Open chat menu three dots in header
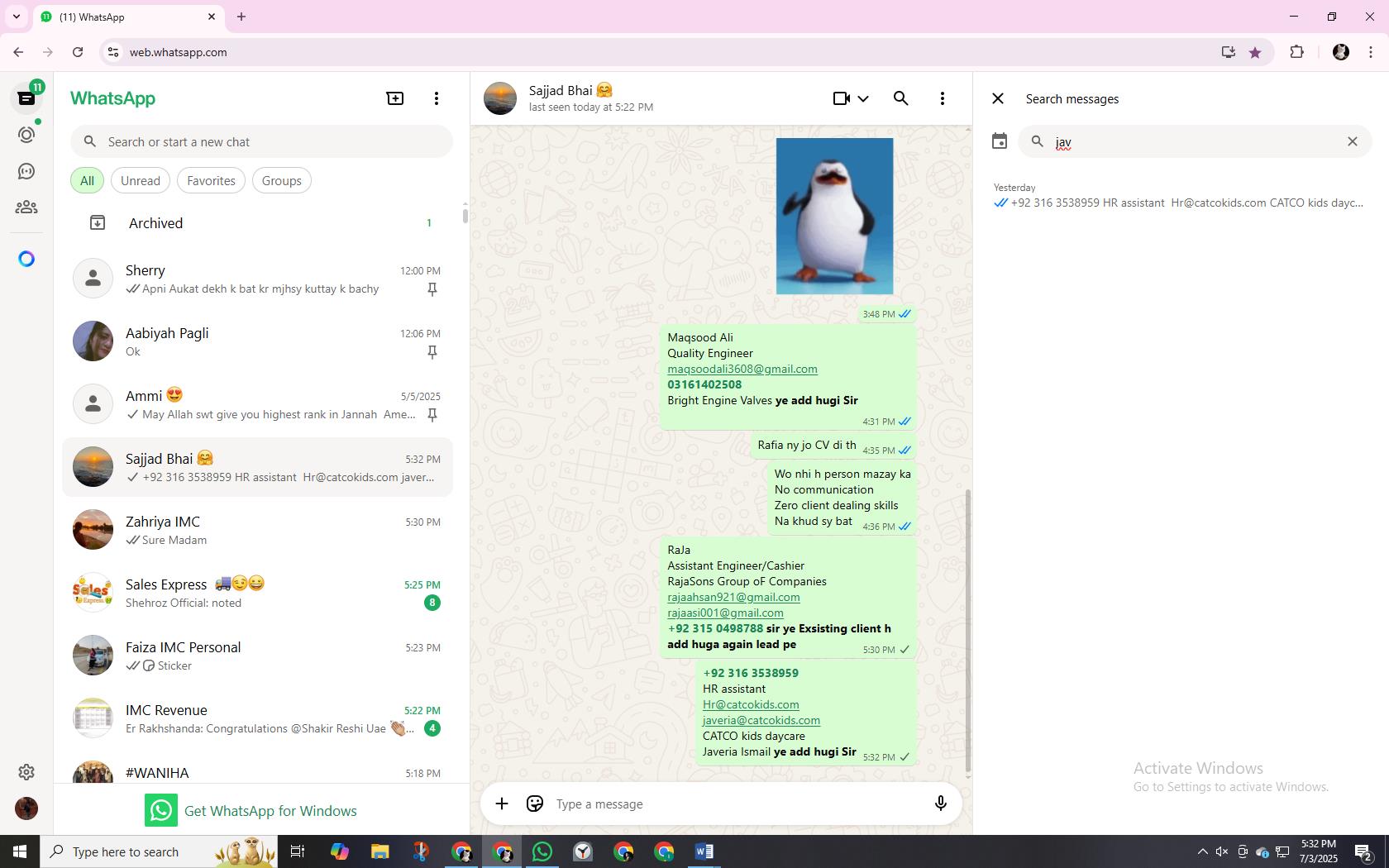 [943, 98]
